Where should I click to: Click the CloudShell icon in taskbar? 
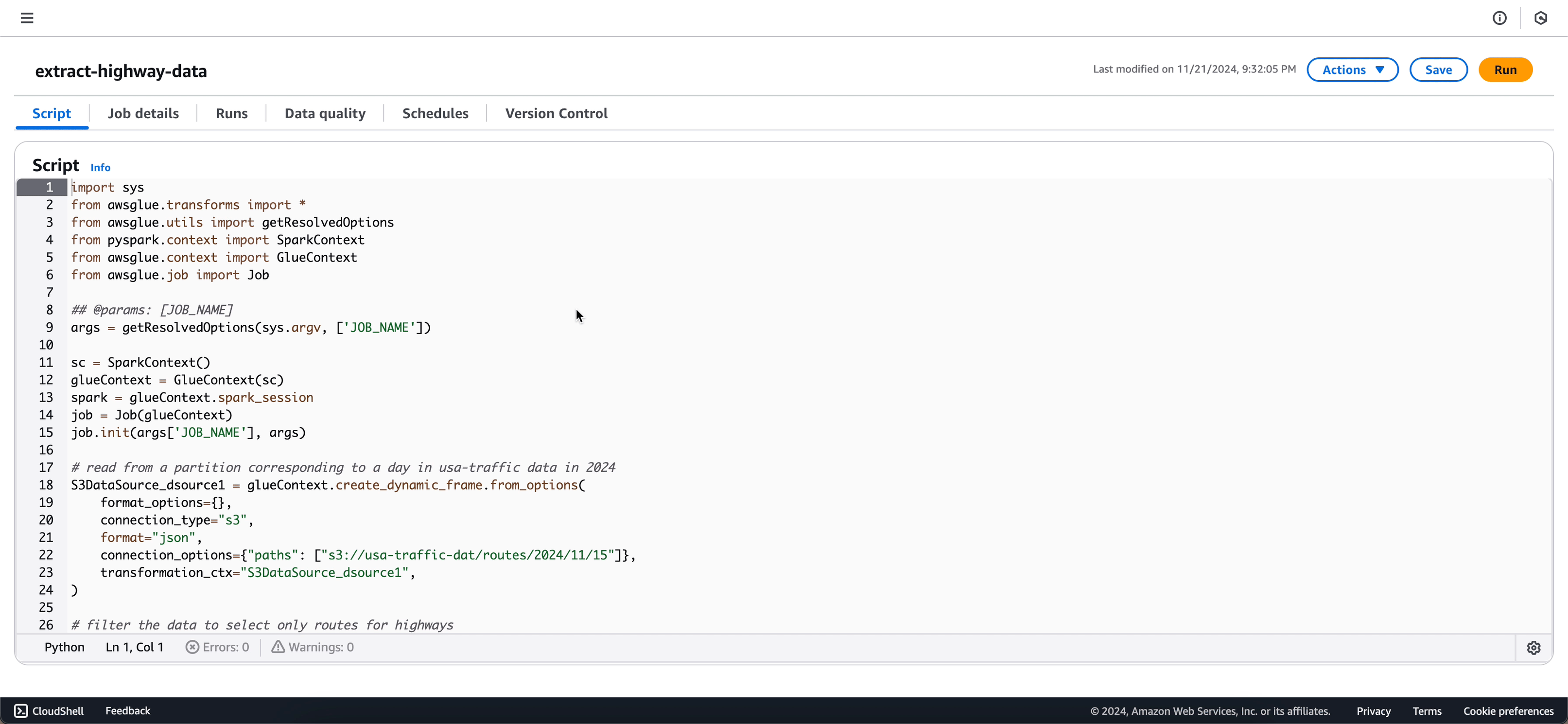coord(21,711)
